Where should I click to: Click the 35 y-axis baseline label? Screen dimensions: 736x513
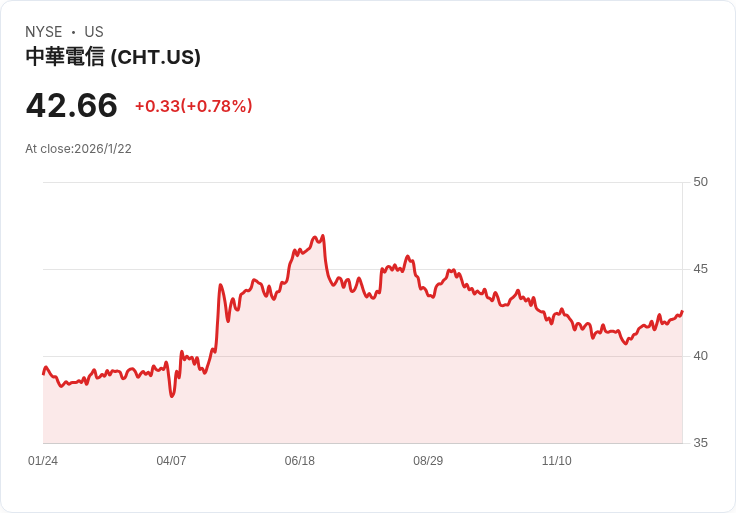click(x=700, y=443)
